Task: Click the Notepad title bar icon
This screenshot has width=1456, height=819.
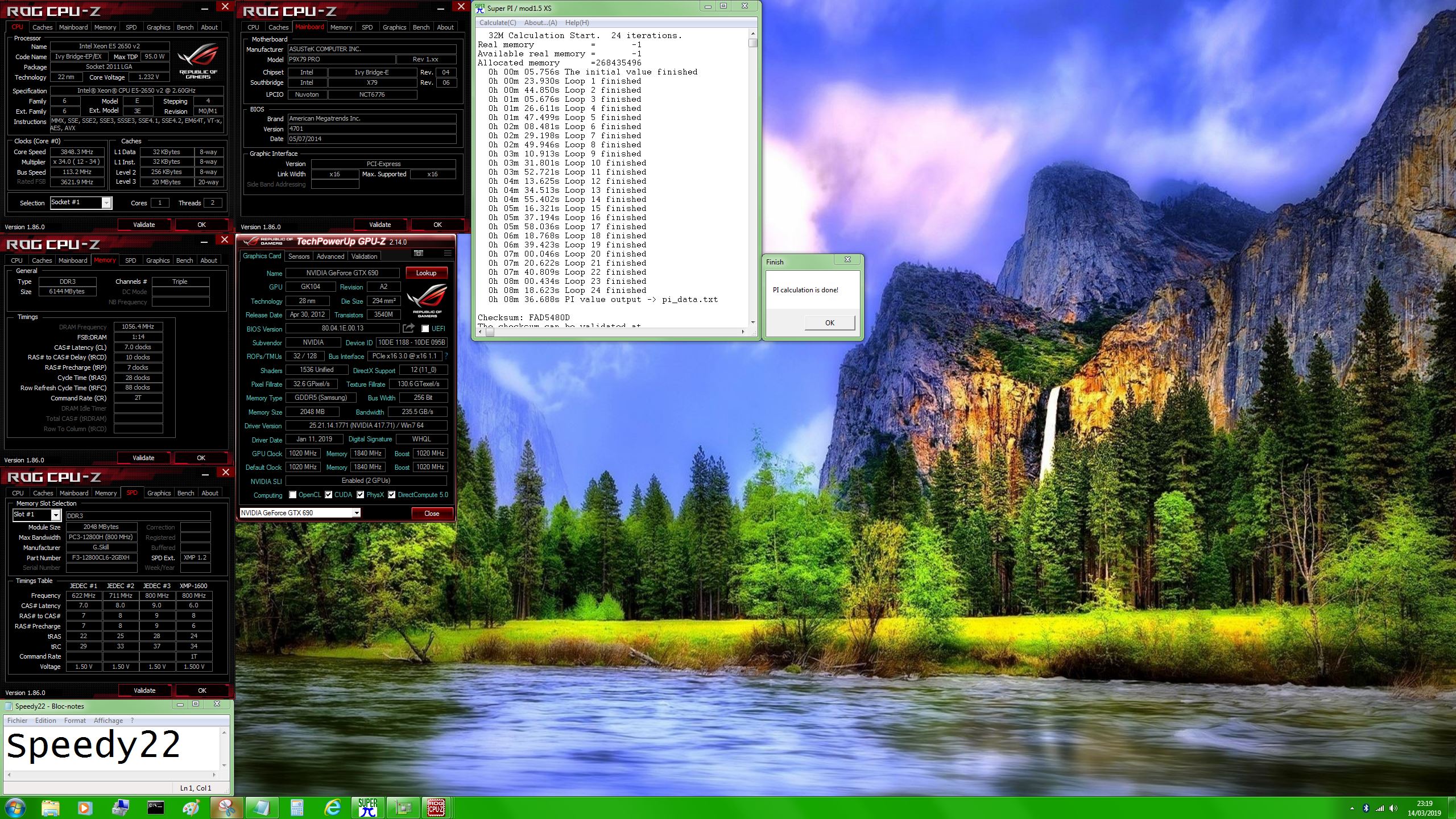Action: [x=8, y=706]
